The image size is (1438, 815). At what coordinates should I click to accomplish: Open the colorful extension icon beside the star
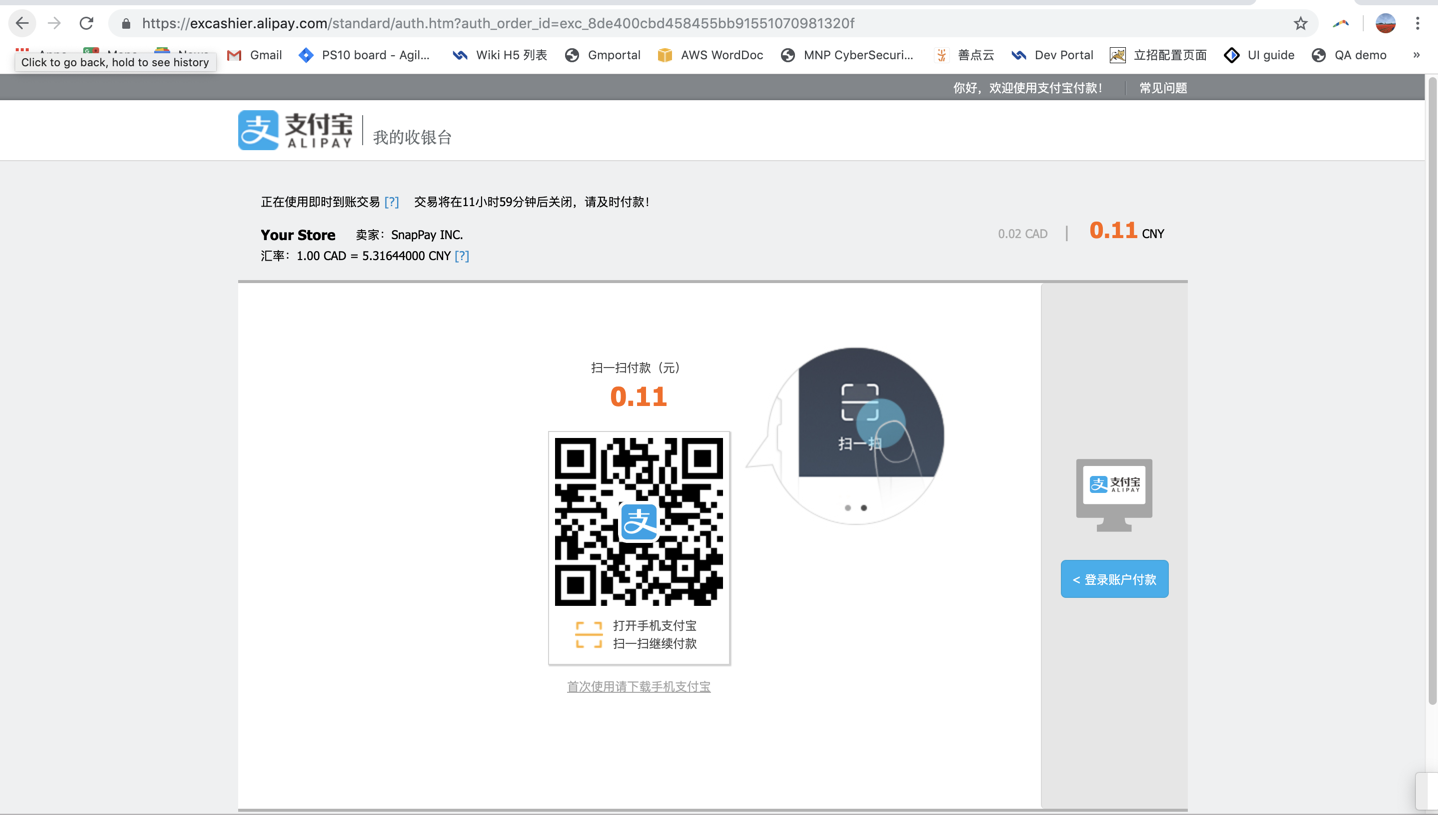pyautogui.click(x=1341, y=23)
